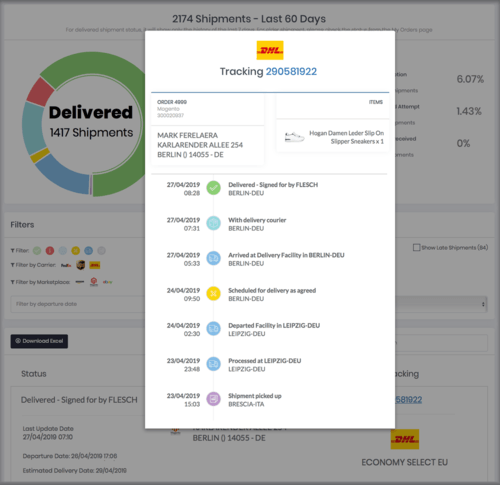Filter by Amazon marketplace logo
The image size is (500, 485).
pyautogui.click(x=80, y=282)
